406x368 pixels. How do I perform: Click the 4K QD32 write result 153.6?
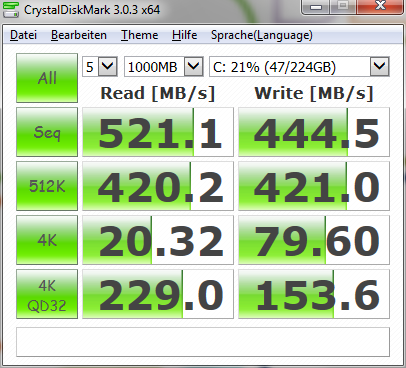tap(314, 294)
